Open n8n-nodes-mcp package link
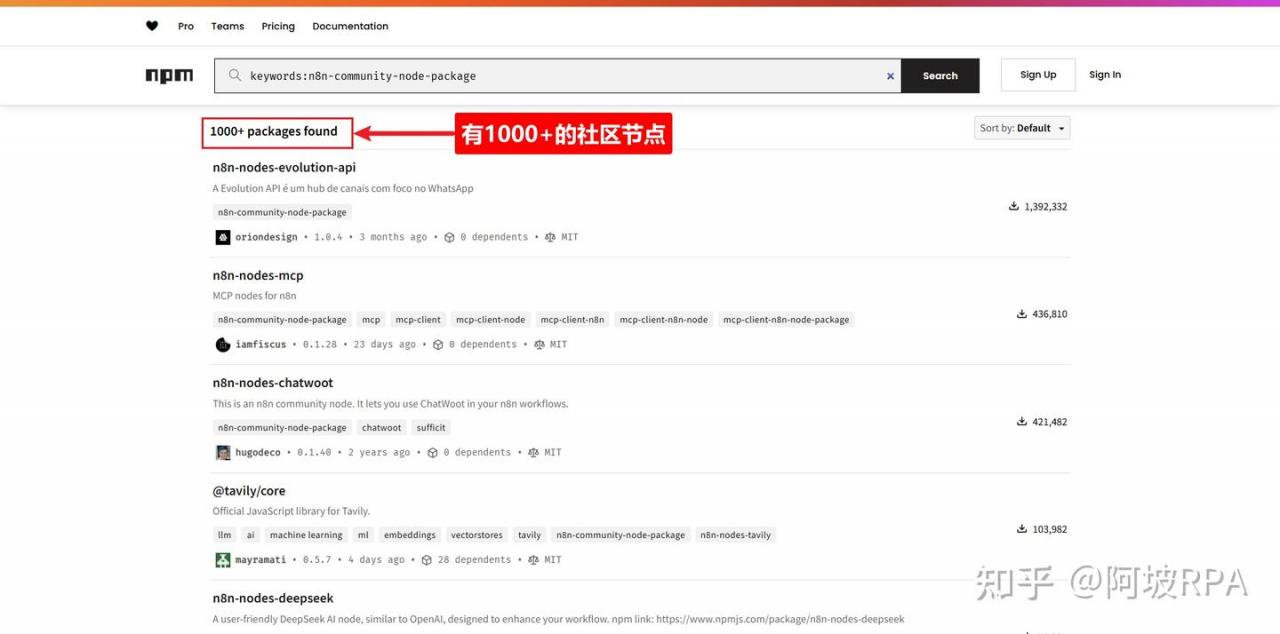The image size is (1280, 634). point(258,275)
